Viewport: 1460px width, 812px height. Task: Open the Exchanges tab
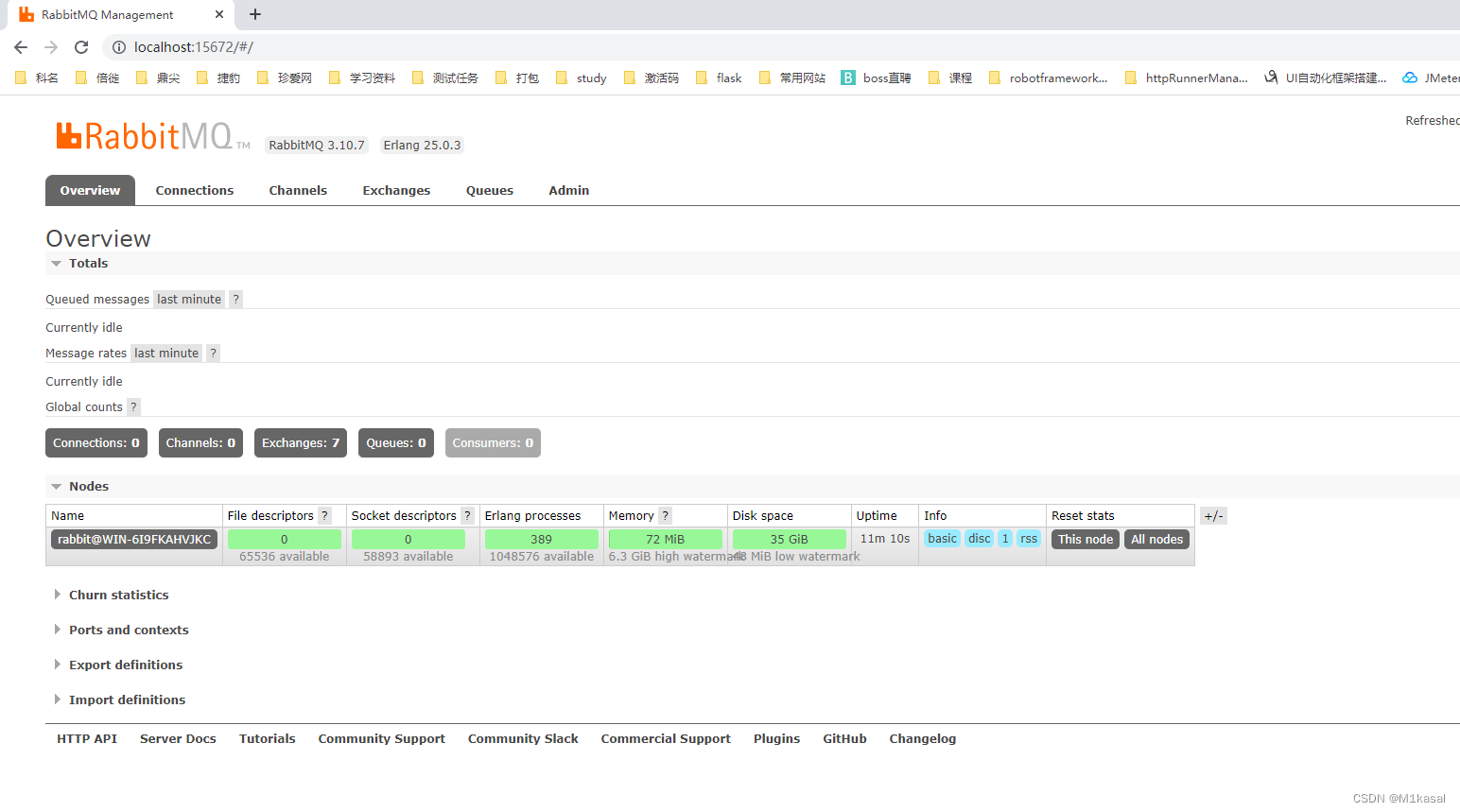coord(396,190)
